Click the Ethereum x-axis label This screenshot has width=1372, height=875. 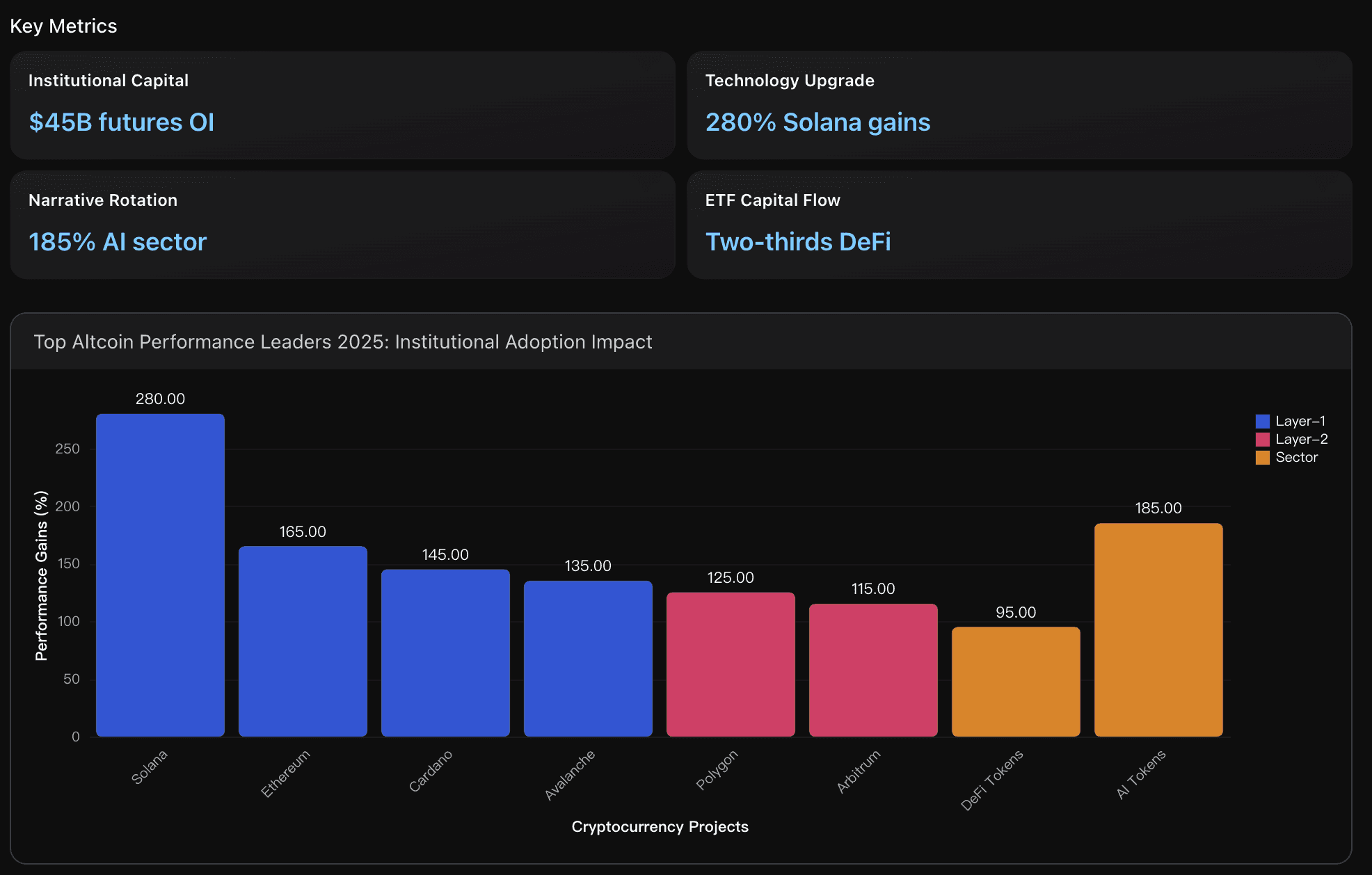[x=285, y=773]
